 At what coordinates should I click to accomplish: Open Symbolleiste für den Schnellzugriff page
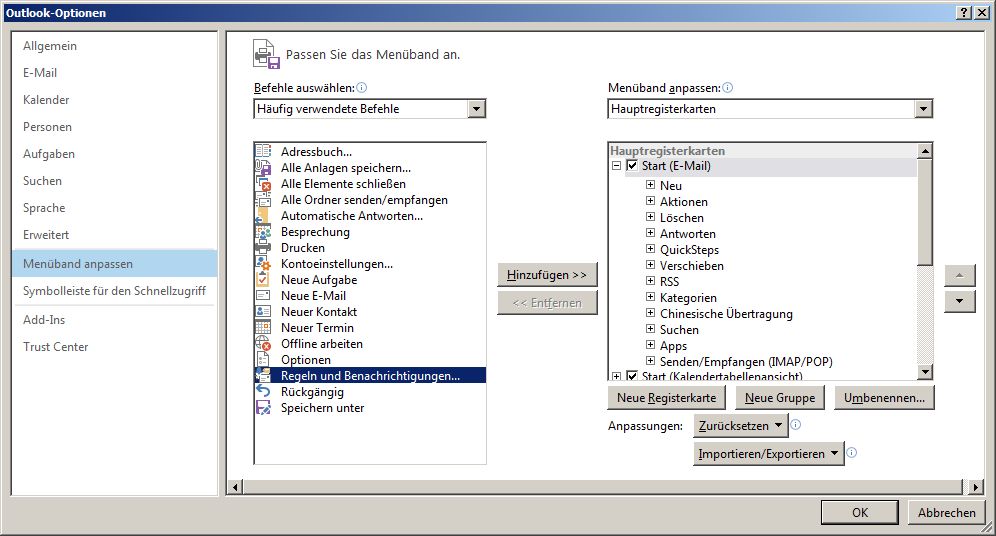(x=114, y=291)
